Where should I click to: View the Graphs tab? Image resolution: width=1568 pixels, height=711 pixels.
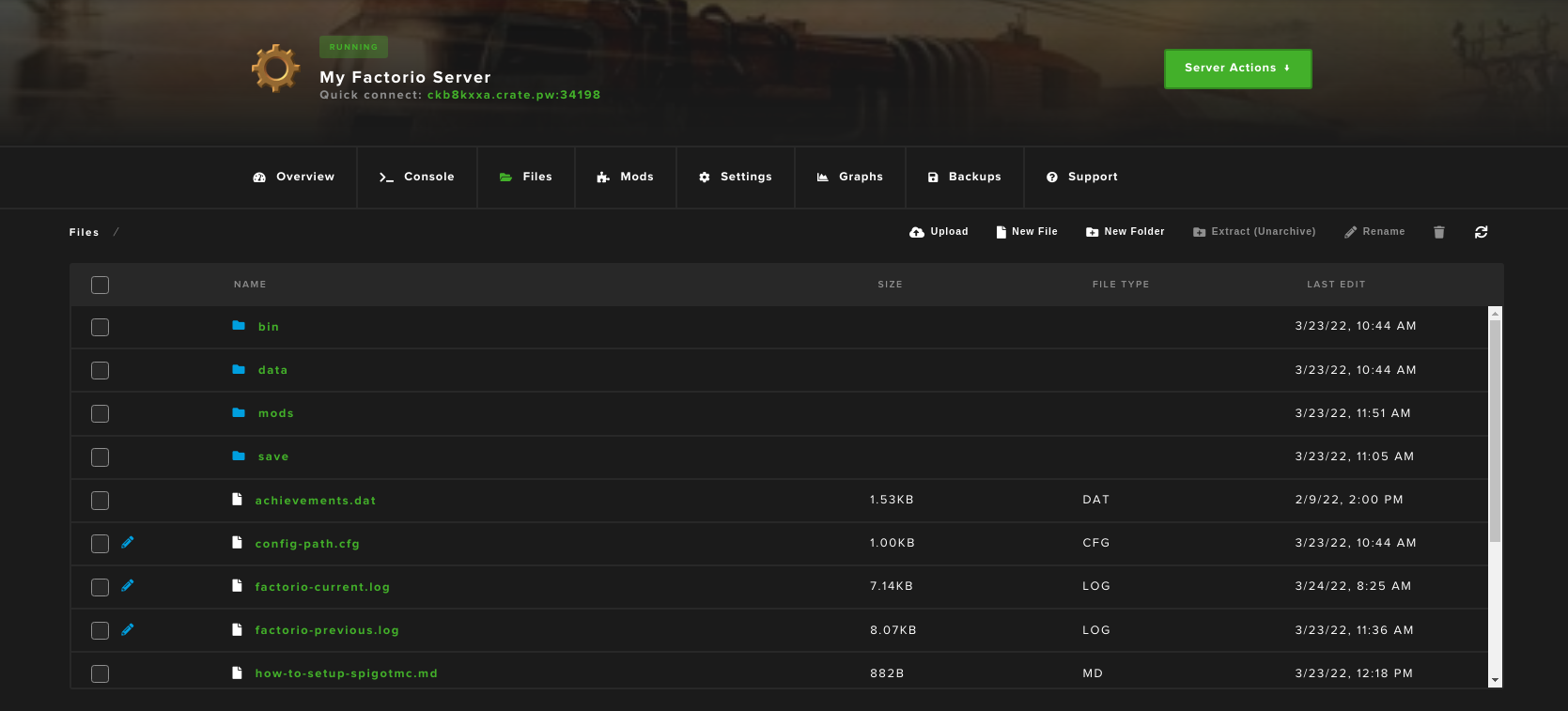[850, 177]
